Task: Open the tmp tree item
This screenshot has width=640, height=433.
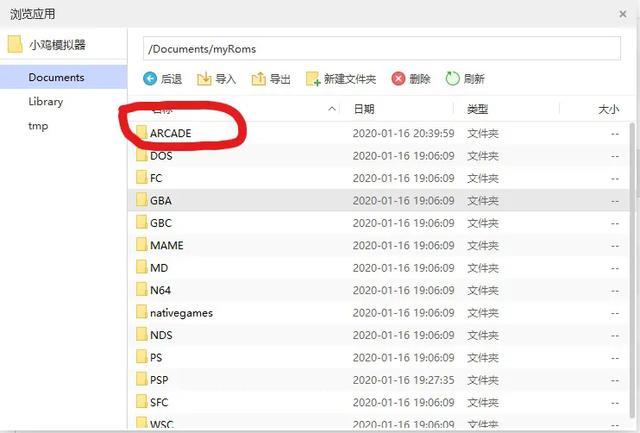Action: coord(63,126)
